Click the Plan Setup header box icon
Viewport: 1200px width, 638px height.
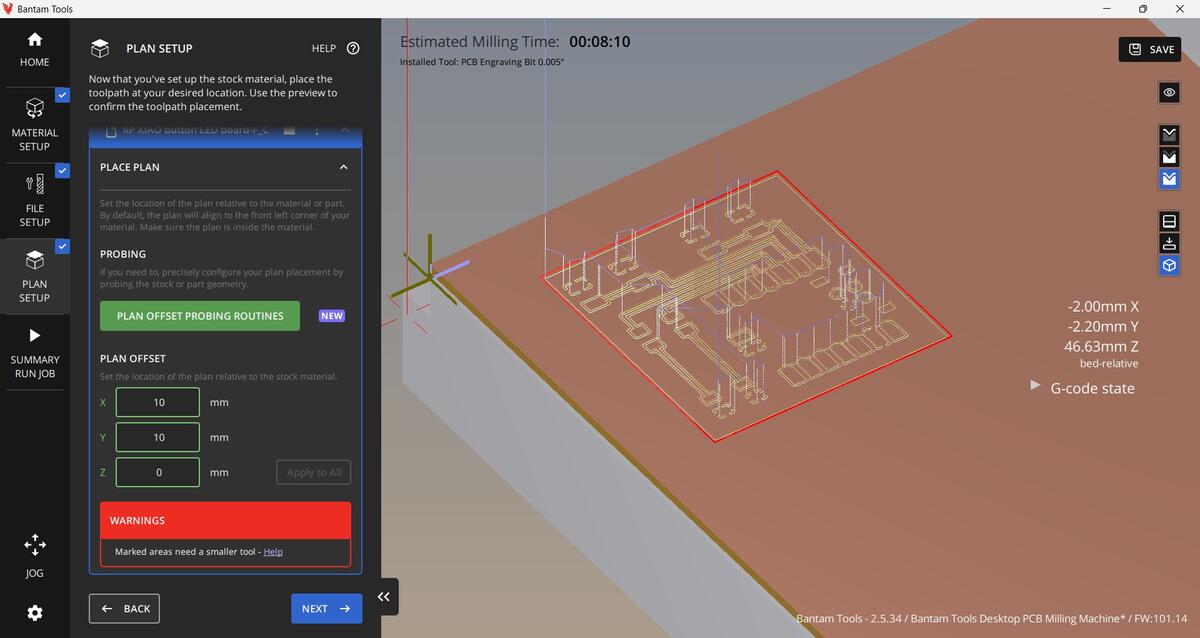click(x=99, y=48)
